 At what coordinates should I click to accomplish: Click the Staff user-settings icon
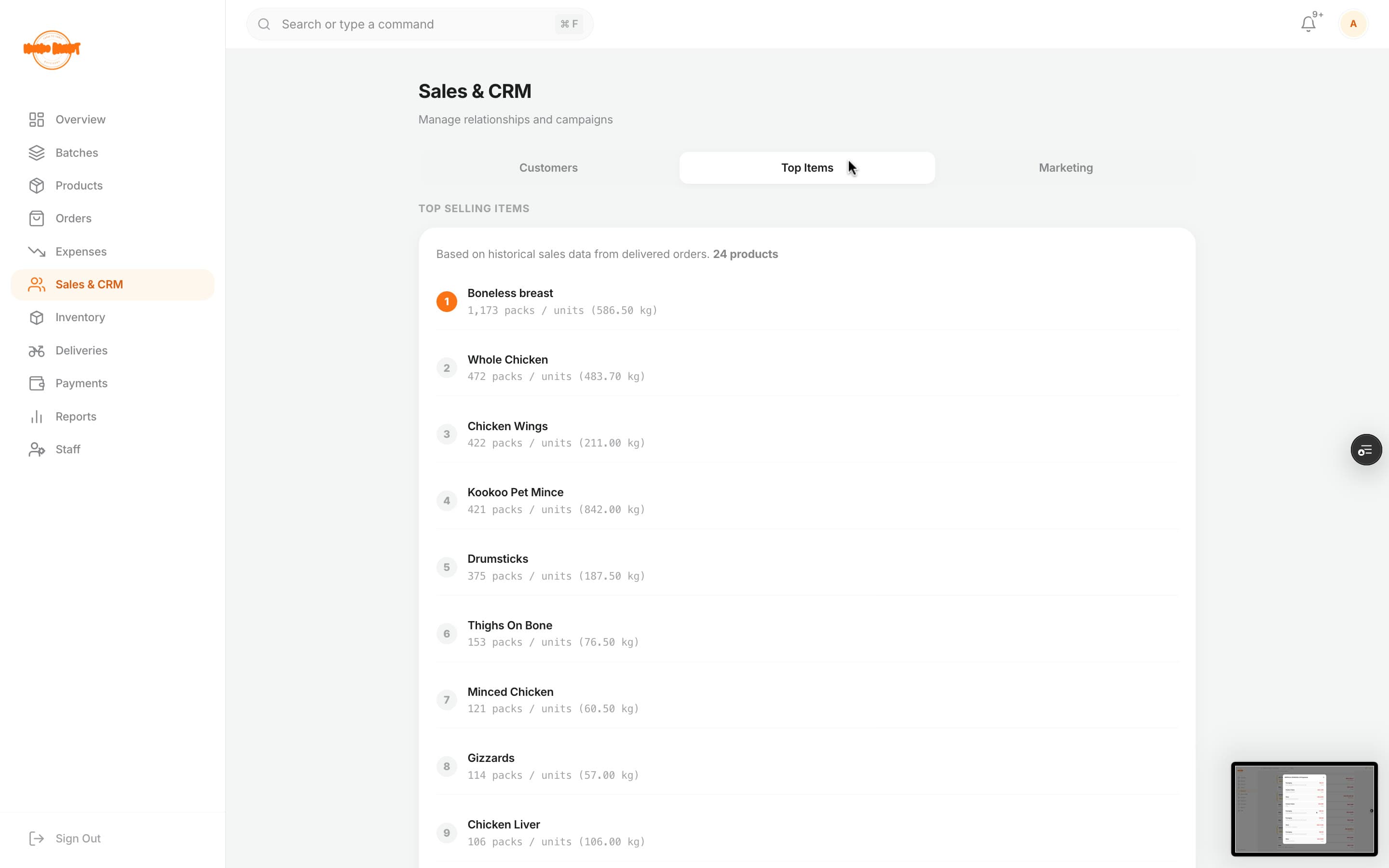click(36, 449)
